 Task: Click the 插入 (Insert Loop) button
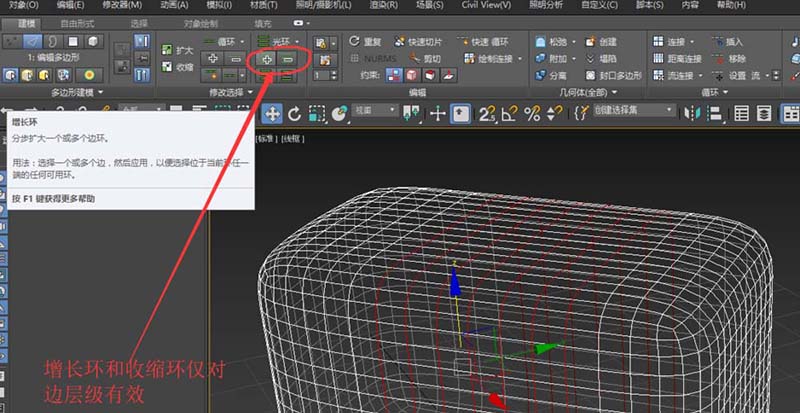728,42
